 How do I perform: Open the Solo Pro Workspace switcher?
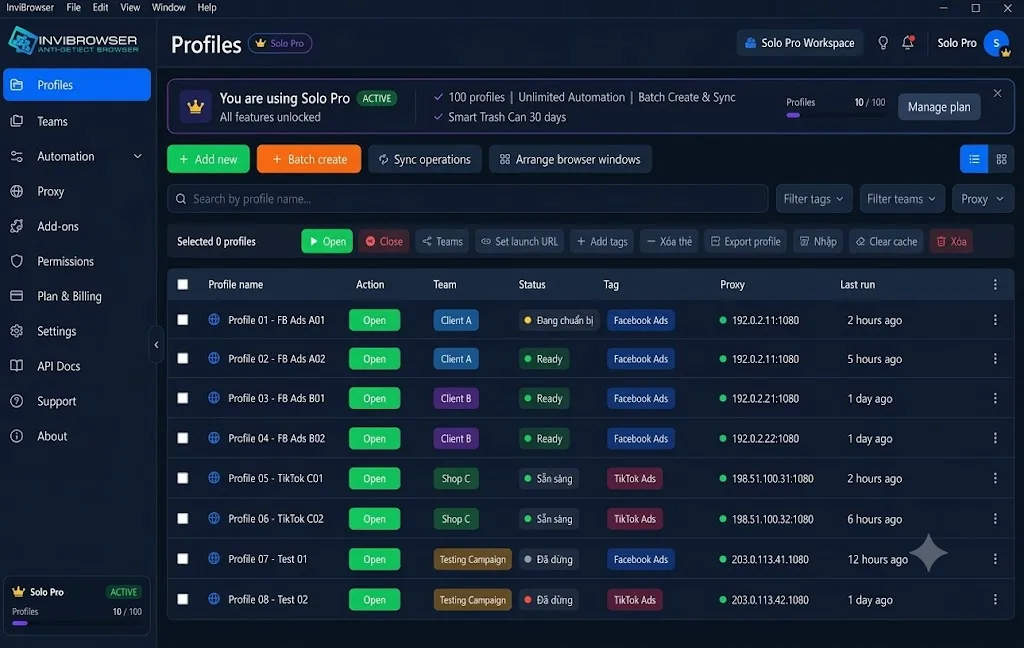(x=800, y=43)
